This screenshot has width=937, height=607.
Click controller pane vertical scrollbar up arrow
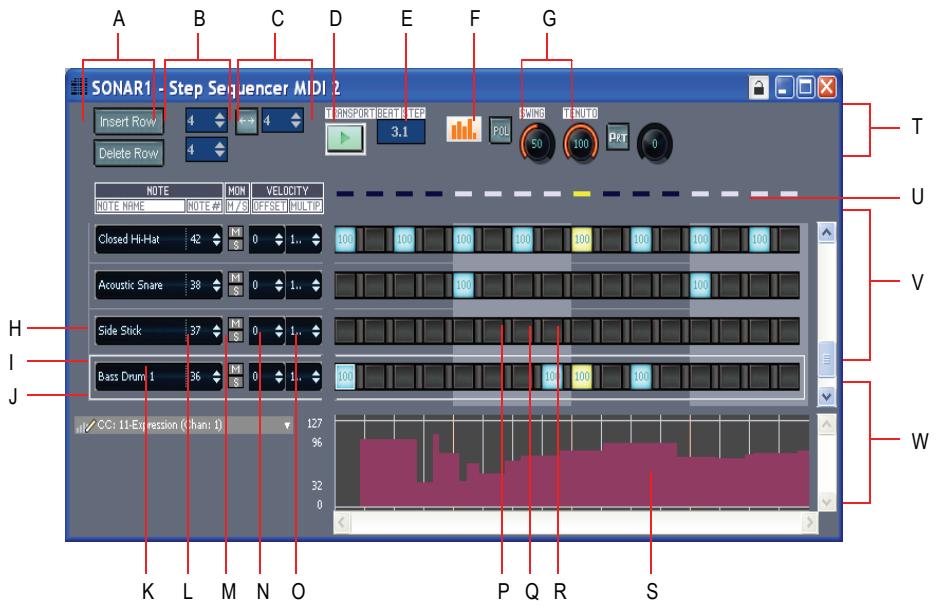click(826, 424)
